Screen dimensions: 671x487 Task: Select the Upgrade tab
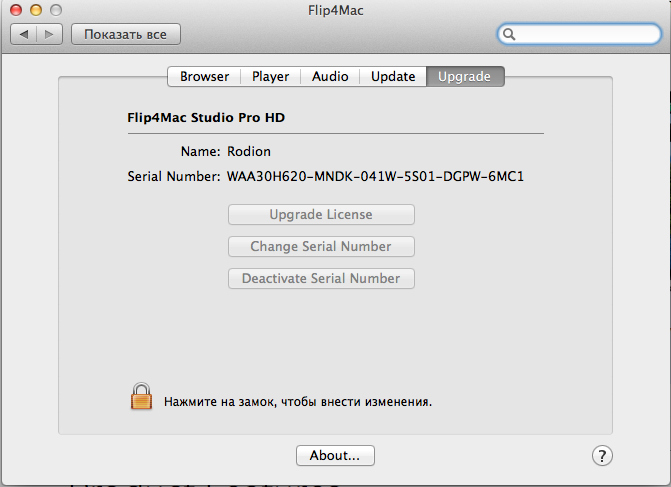point(465,76)
